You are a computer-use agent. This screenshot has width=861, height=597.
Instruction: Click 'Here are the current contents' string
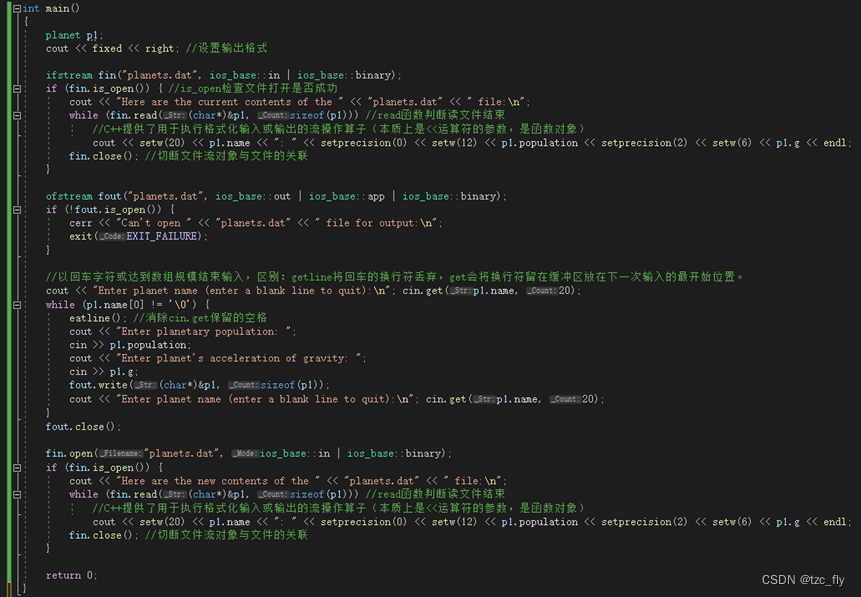[x=230, y=102]
